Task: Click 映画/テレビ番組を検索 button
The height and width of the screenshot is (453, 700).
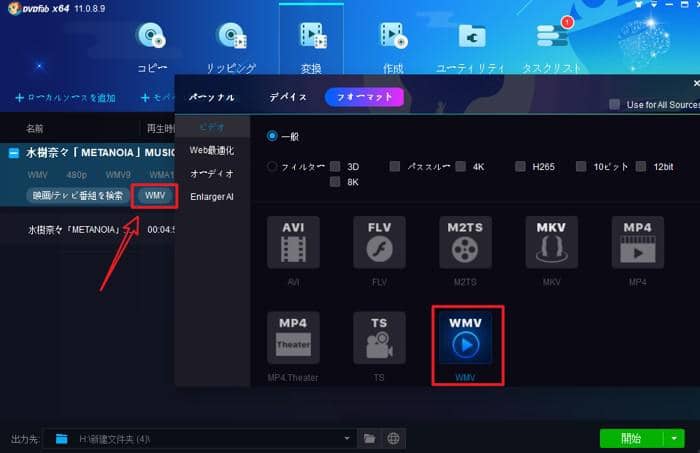Action: [78, 195]
